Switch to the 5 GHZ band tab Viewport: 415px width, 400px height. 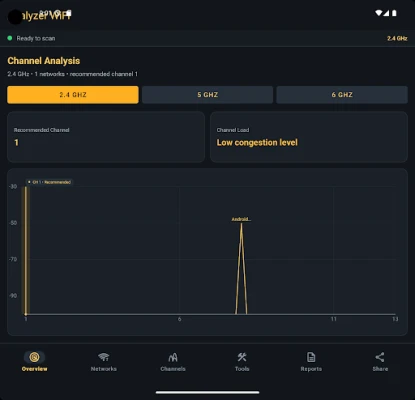click(207, 95)
